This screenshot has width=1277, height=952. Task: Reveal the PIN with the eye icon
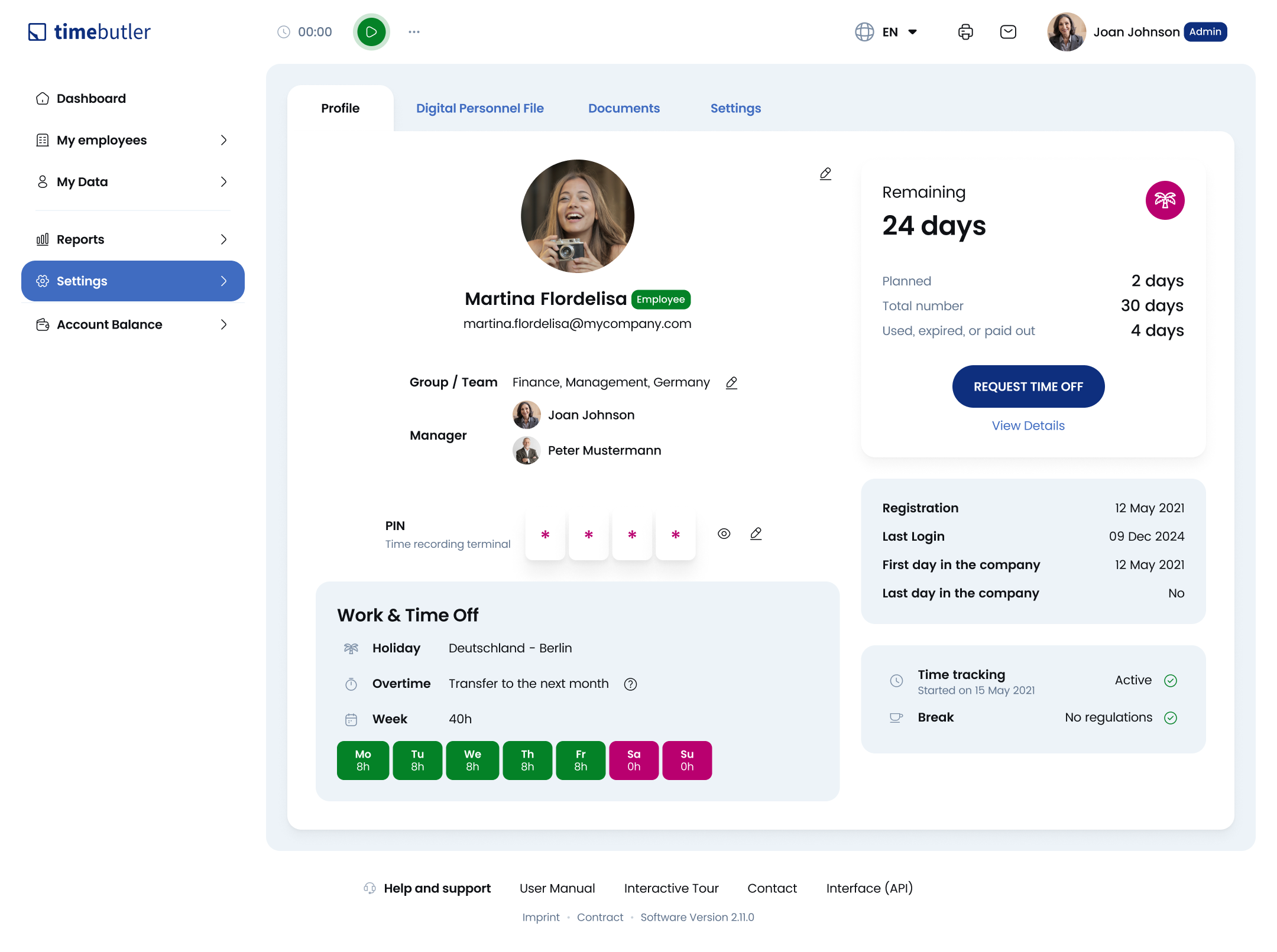(724, 534)
